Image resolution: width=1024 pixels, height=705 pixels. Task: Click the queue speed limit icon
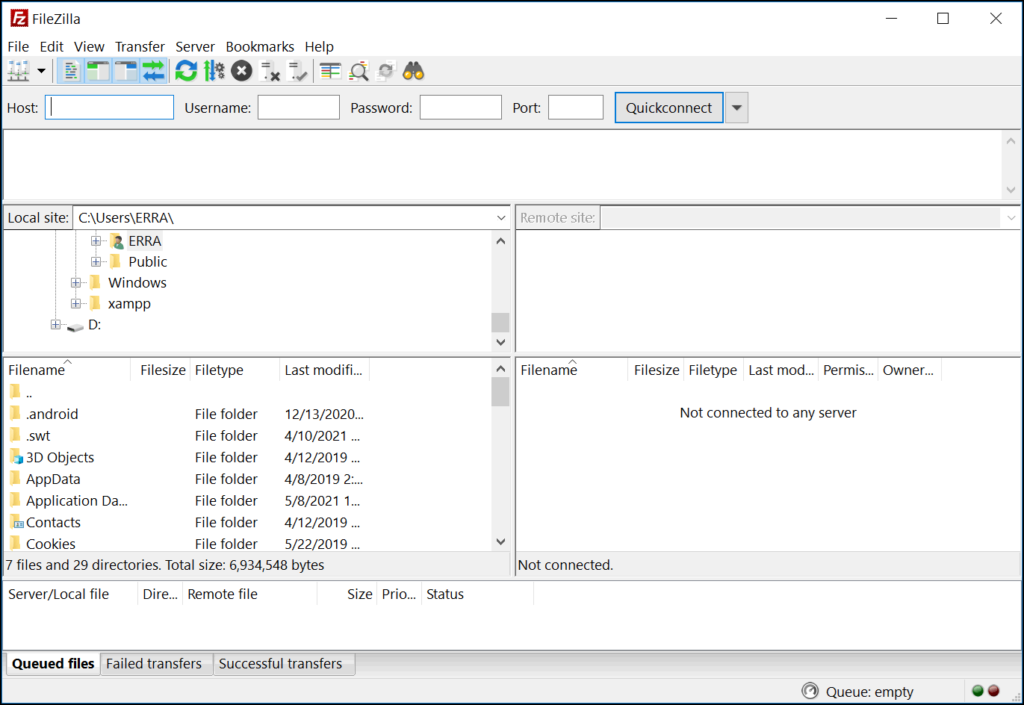click(x=810, y=691)
